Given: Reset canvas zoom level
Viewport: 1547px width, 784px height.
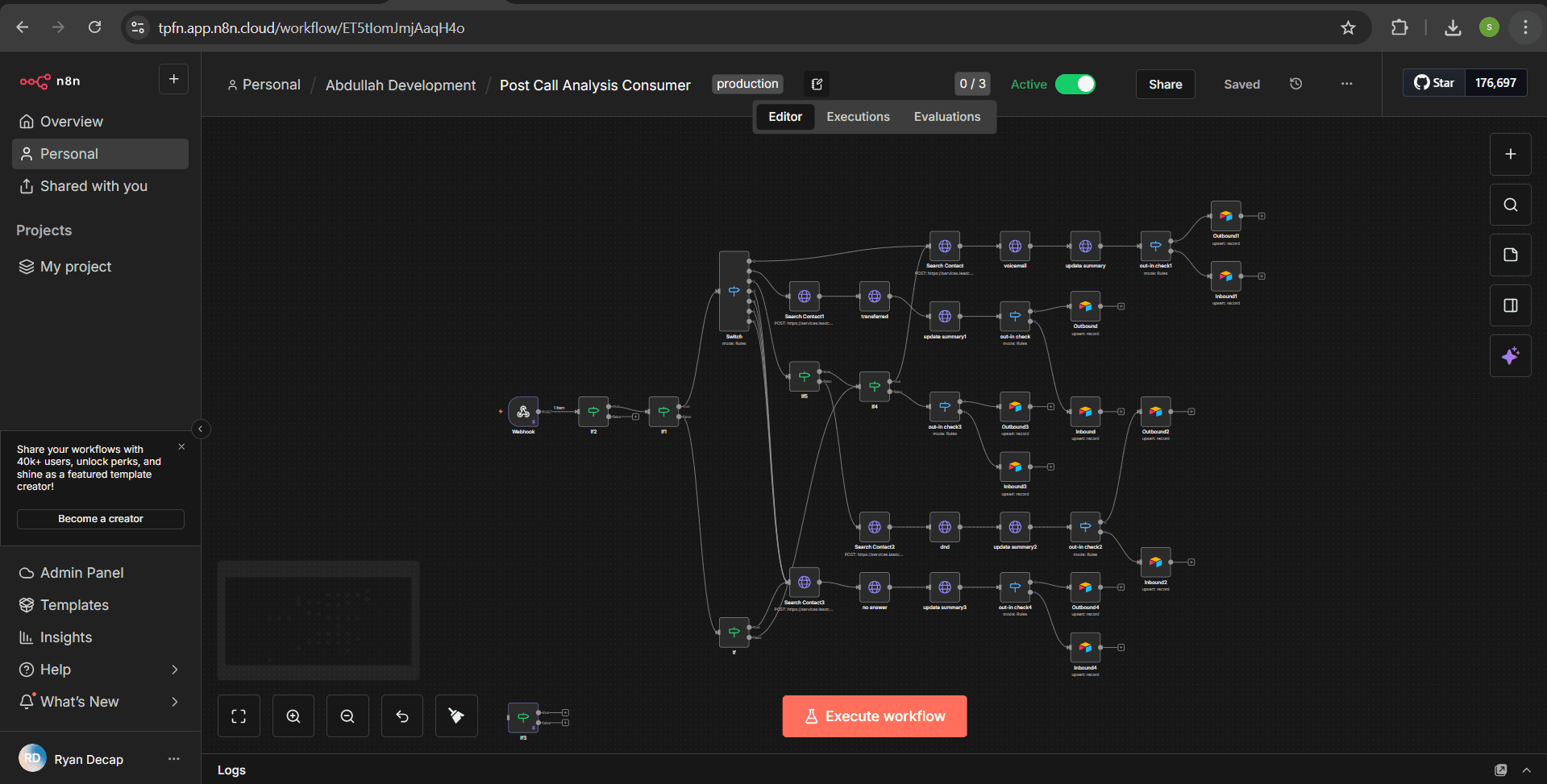Looking at the screenshot, I should (402, 716).
